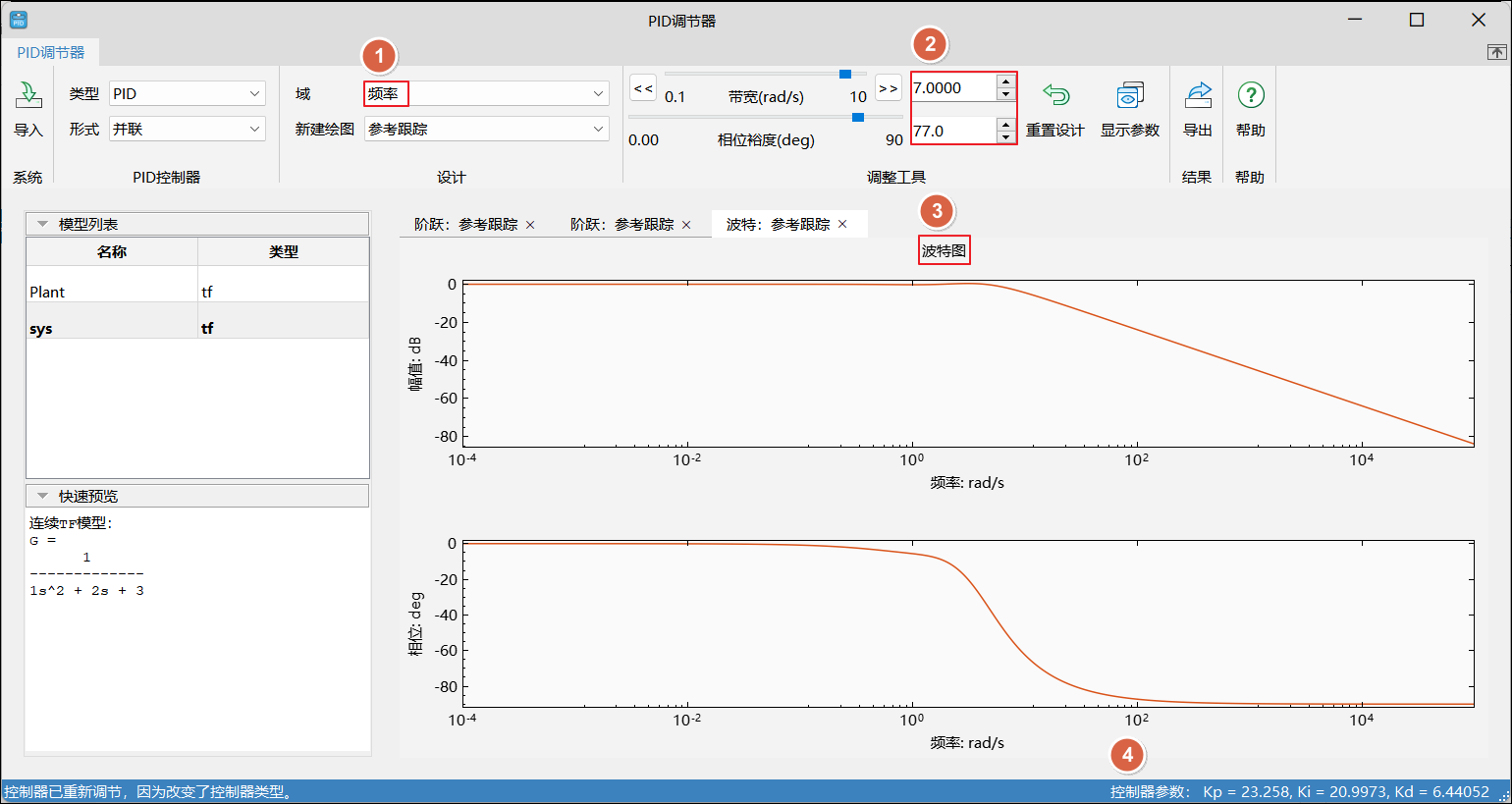Click the phase margin value field 77.0
Image resolution: width=1512 pixels, height=804 pixels.
[x=953, y=131]
